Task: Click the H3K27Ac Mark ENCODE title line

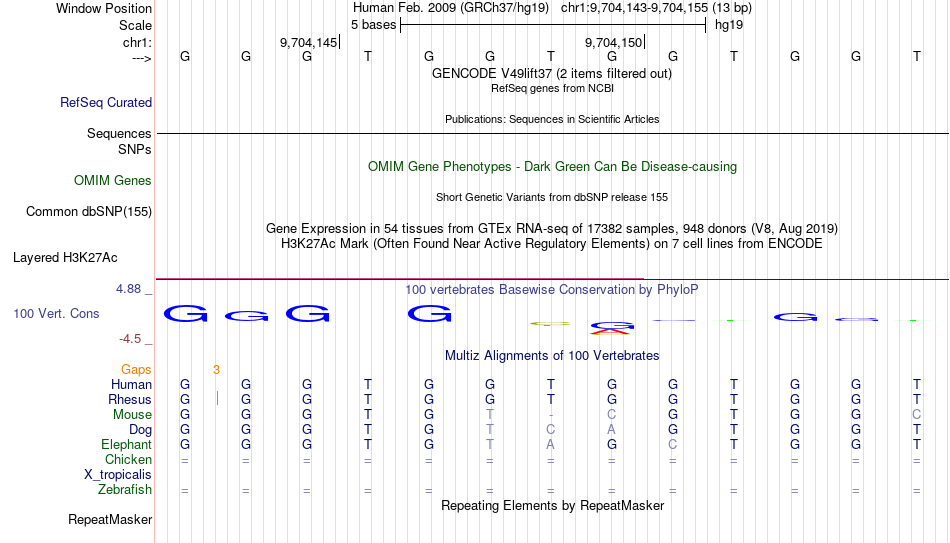Action: pos(551,244)
